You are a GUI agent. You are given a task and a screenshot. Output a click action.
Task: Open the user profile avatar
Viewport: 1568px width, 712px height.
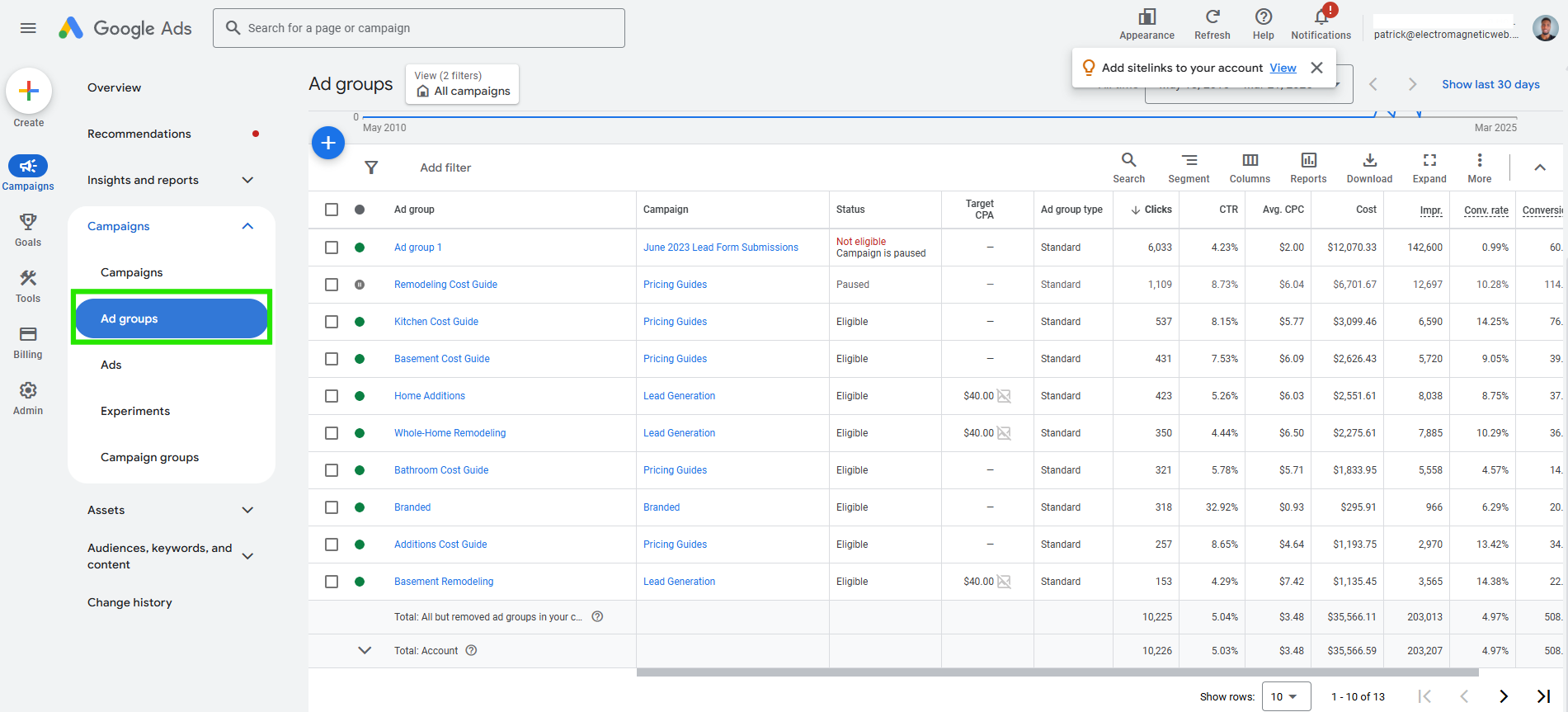coord(1545,28)
